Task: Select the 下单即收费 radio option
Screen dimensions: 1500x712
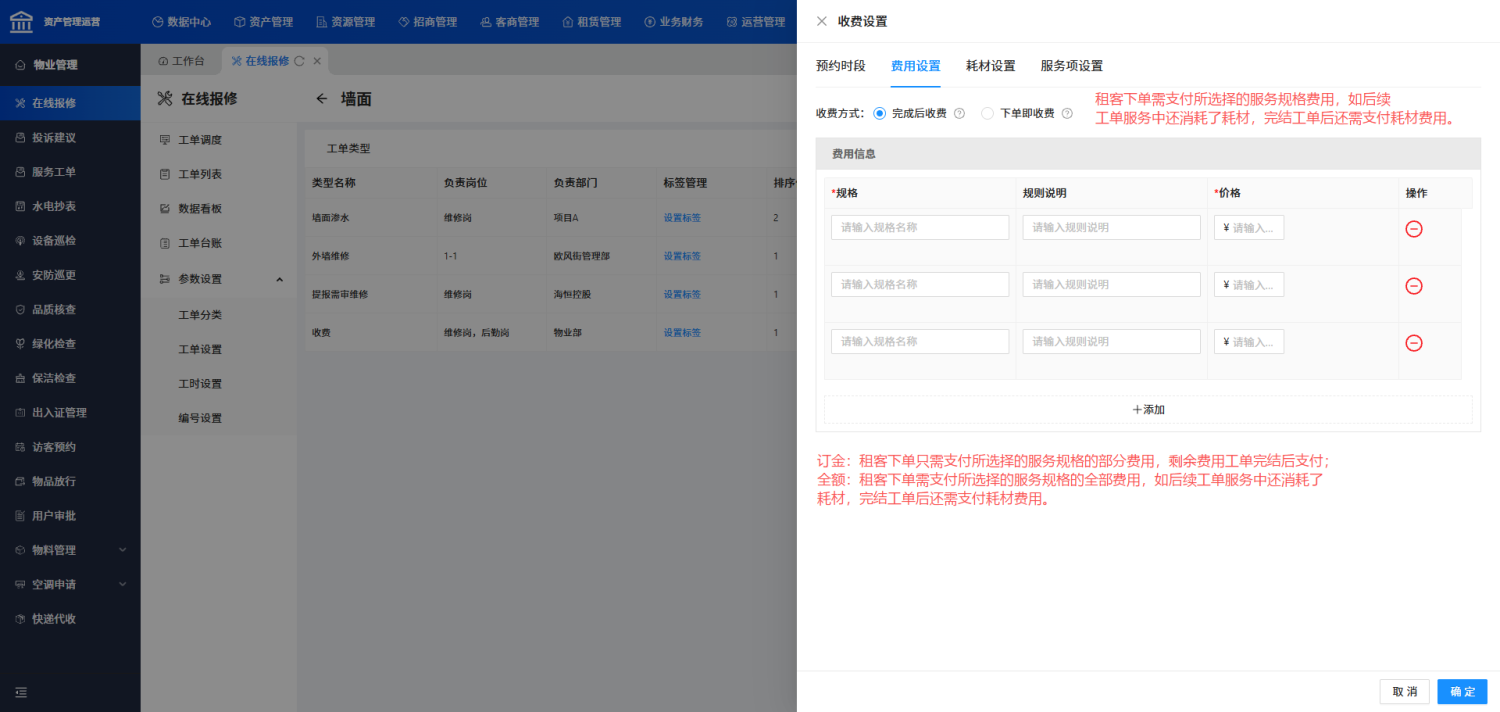Action: pyautogui.click(x=987, y=114)
